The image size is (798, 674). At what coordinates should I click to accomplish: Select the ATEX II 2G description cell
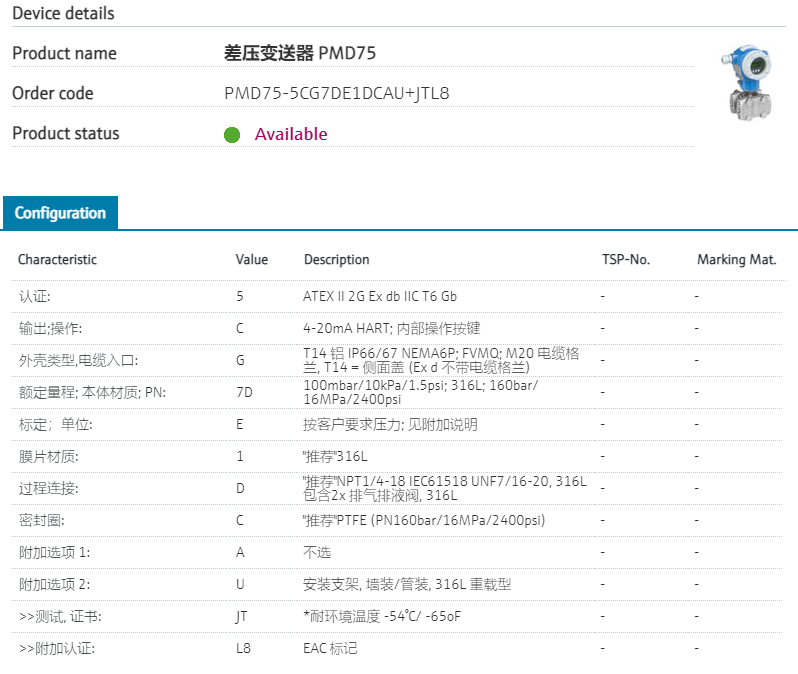(380, 296)
